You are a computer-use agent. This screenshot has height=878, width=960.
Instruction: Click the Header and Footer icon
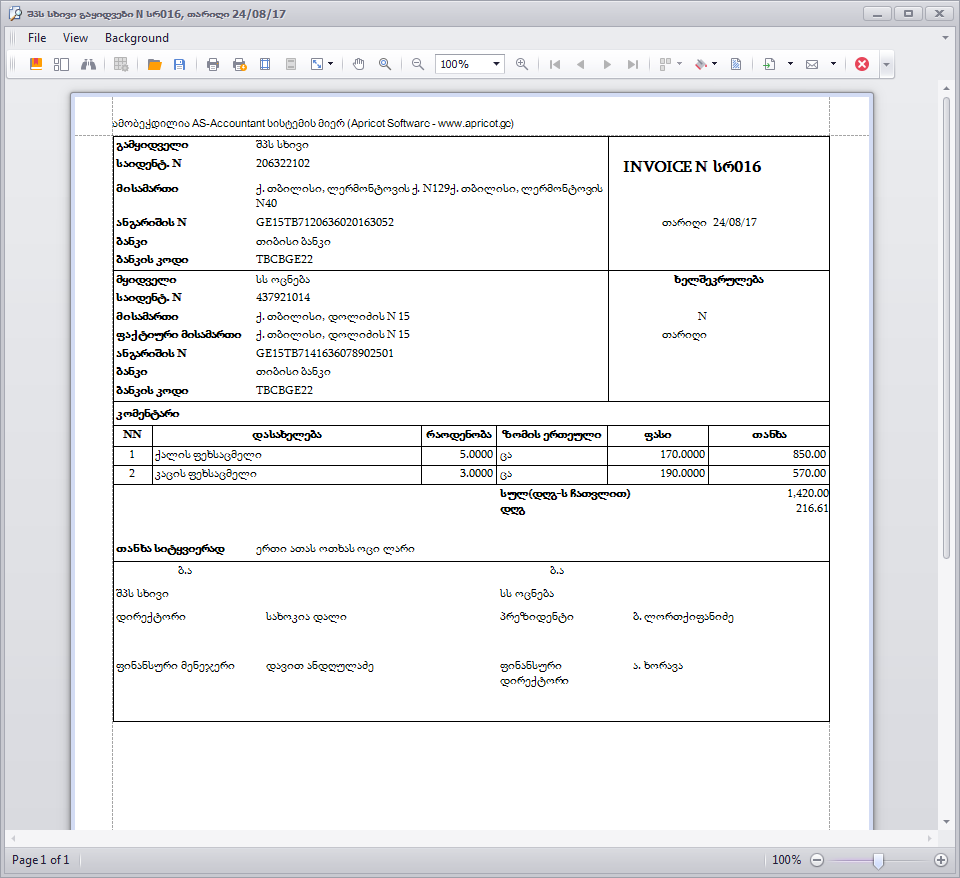point(291,64)
